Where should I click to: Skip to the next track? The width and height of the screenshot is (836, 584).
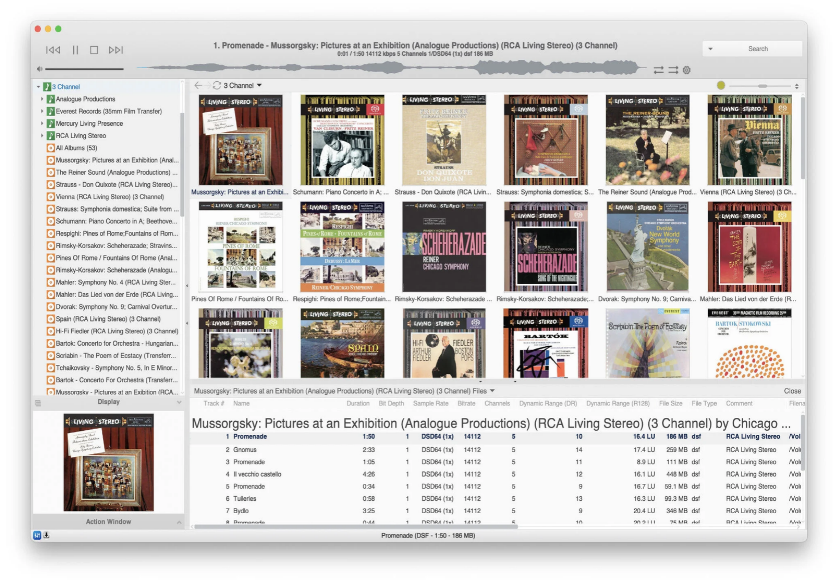116,50
